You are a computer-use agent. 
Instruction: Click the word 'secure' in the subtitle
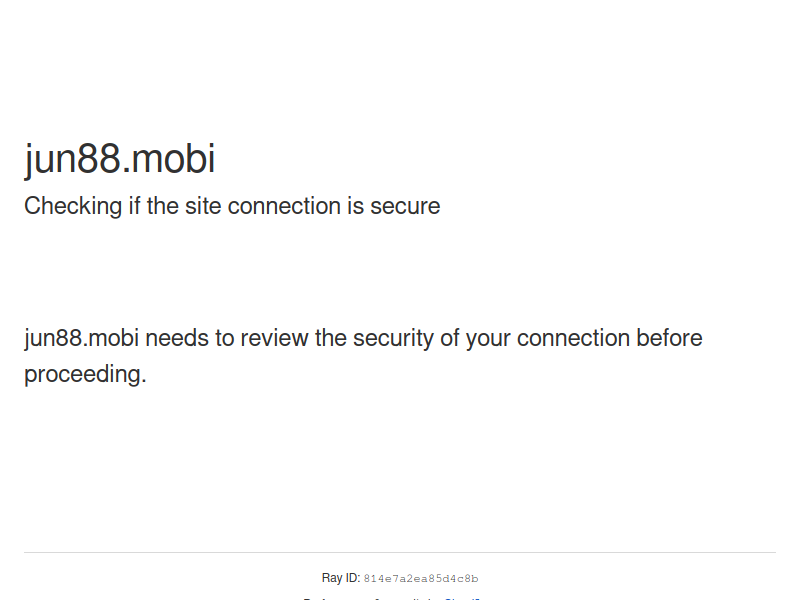[x=405, y=207]
